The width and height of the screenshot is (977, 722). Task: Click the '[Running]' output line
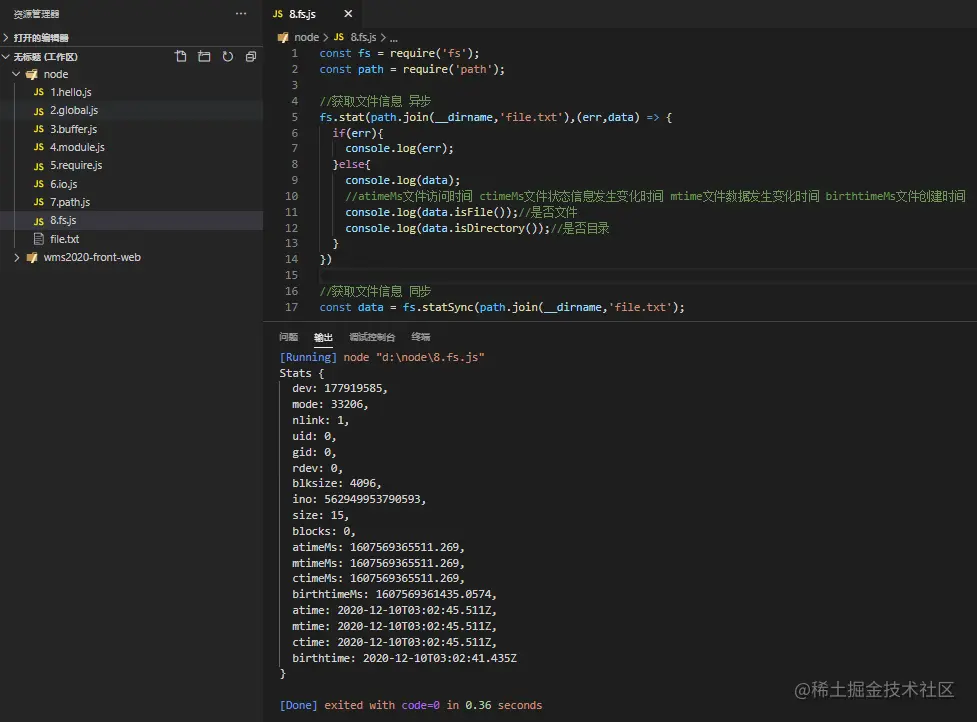[381, 357]
